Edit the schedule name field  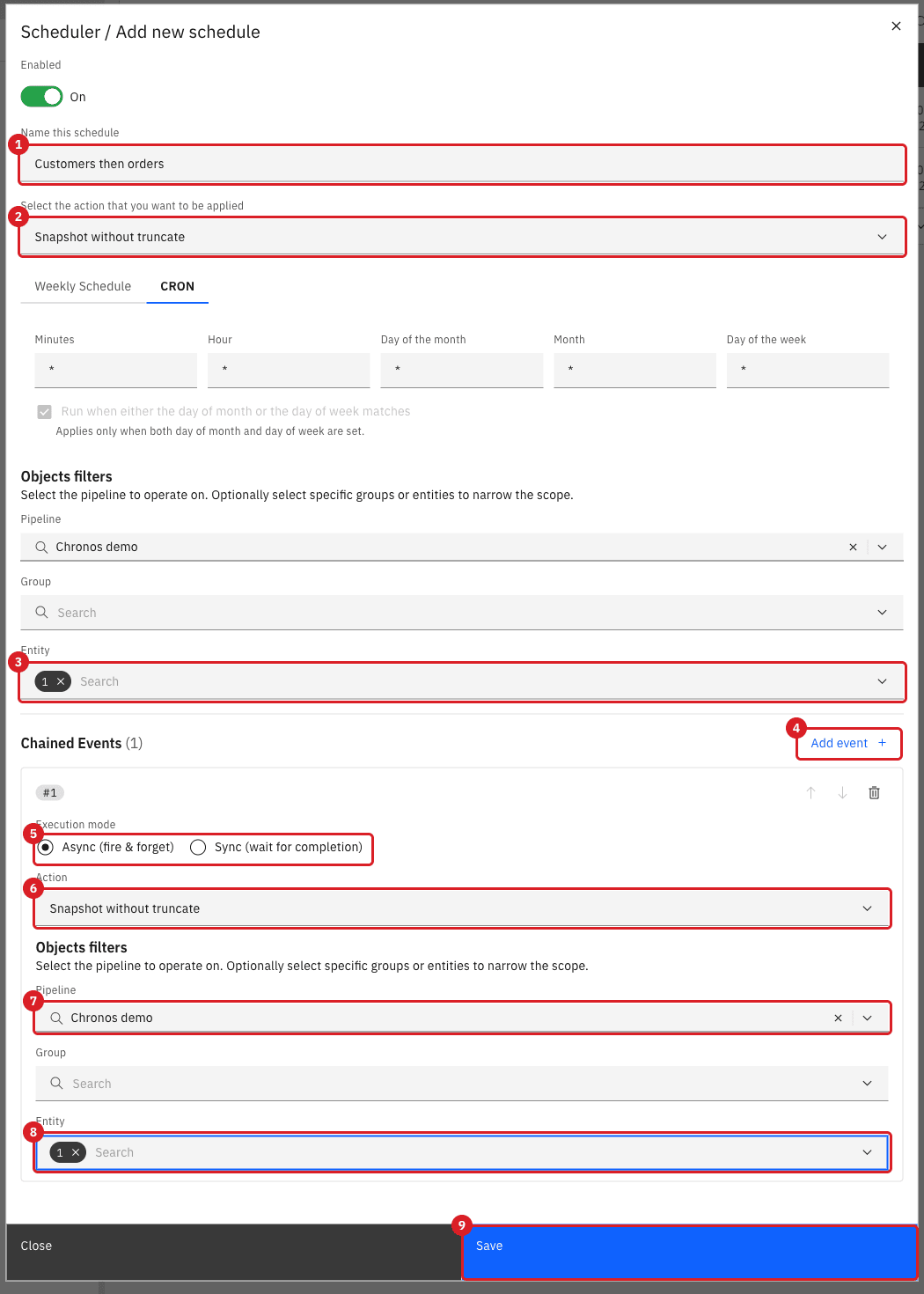click(x=462, y=164)
